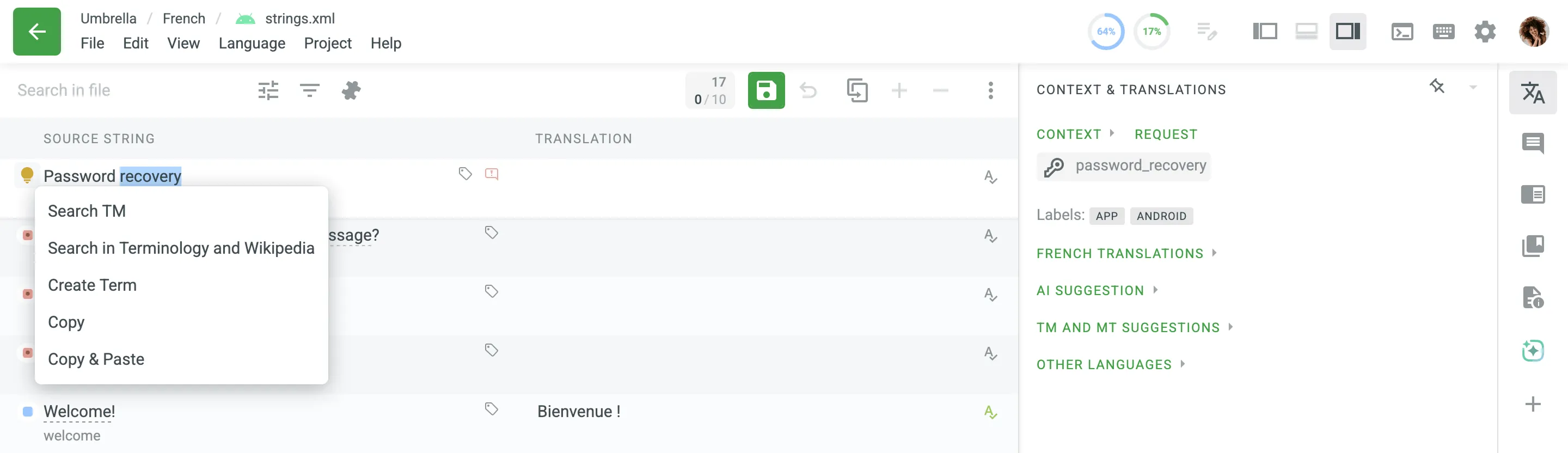Click the AI assistant sparkle icon
The height and width of the screenshot is (453, 1568).
coord(1532,351)
